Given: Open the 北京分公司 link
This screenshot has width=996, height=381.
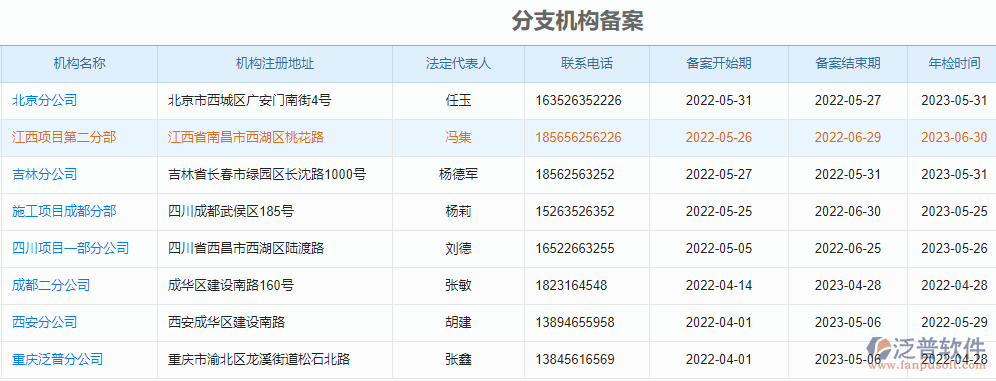Looking at the screenshot, I should click(44, 100).
